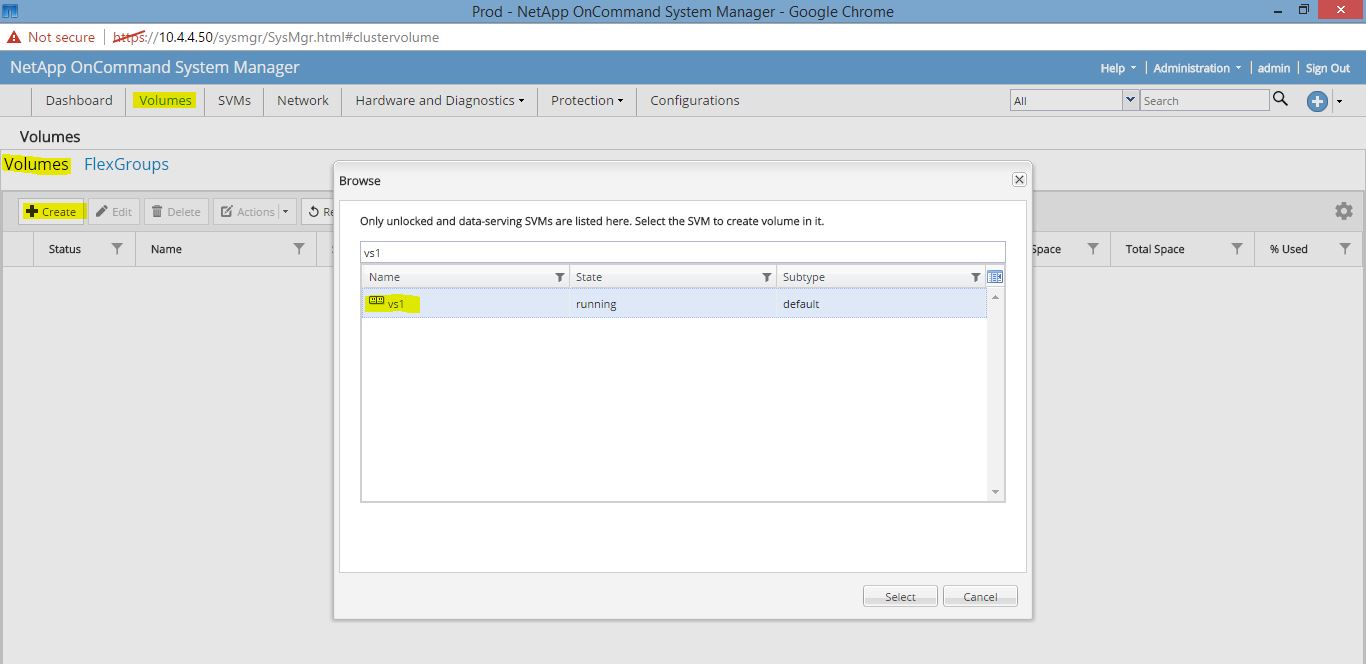Open the settings gear above the volumes table

(1344, 211)
